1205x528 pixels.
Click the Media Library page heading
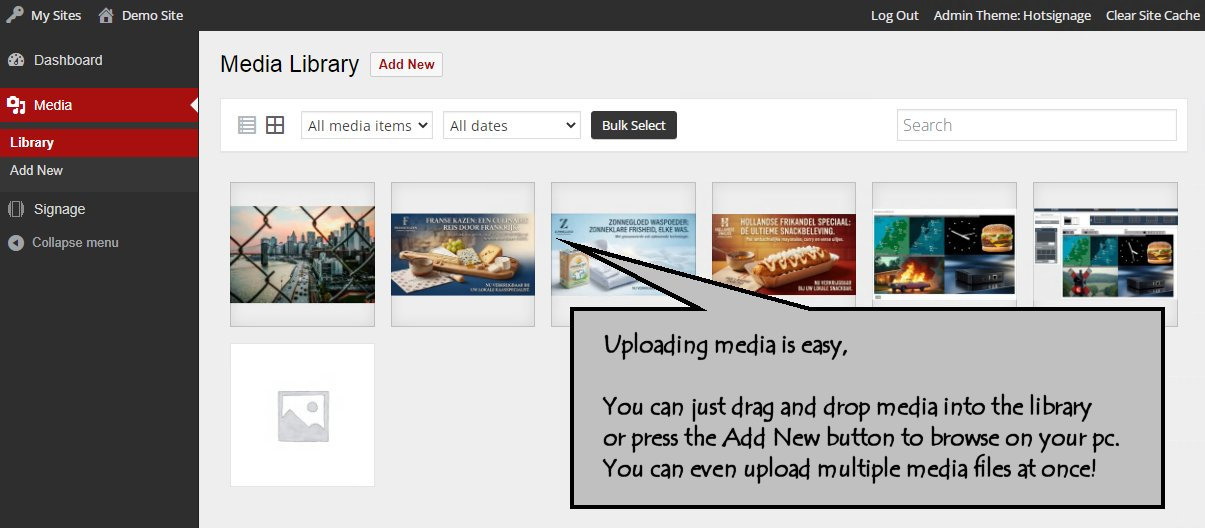point(289,64)
